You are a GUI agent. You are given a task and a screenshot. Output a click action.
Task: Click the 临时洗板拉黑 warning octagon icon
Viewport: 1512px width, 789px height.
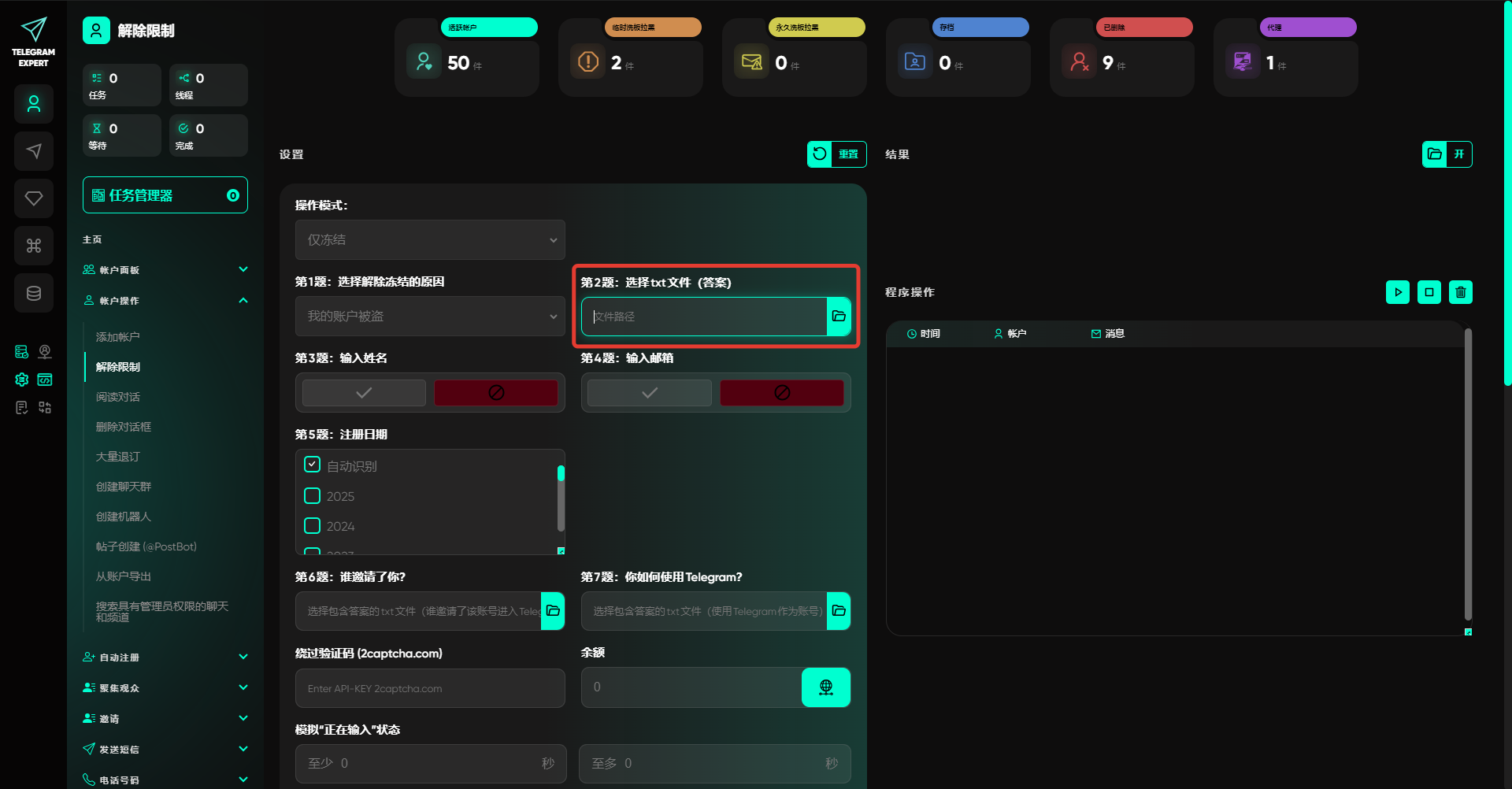click(587, 61)
